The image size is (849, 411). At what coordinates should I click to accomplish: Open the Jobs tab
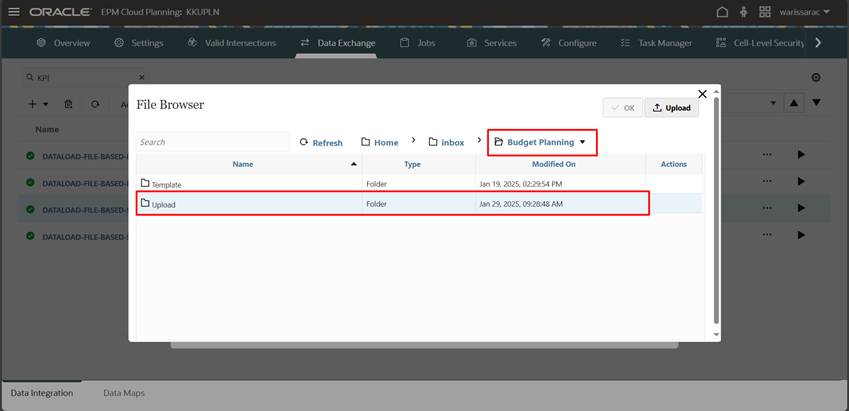[x=417, y=43]
